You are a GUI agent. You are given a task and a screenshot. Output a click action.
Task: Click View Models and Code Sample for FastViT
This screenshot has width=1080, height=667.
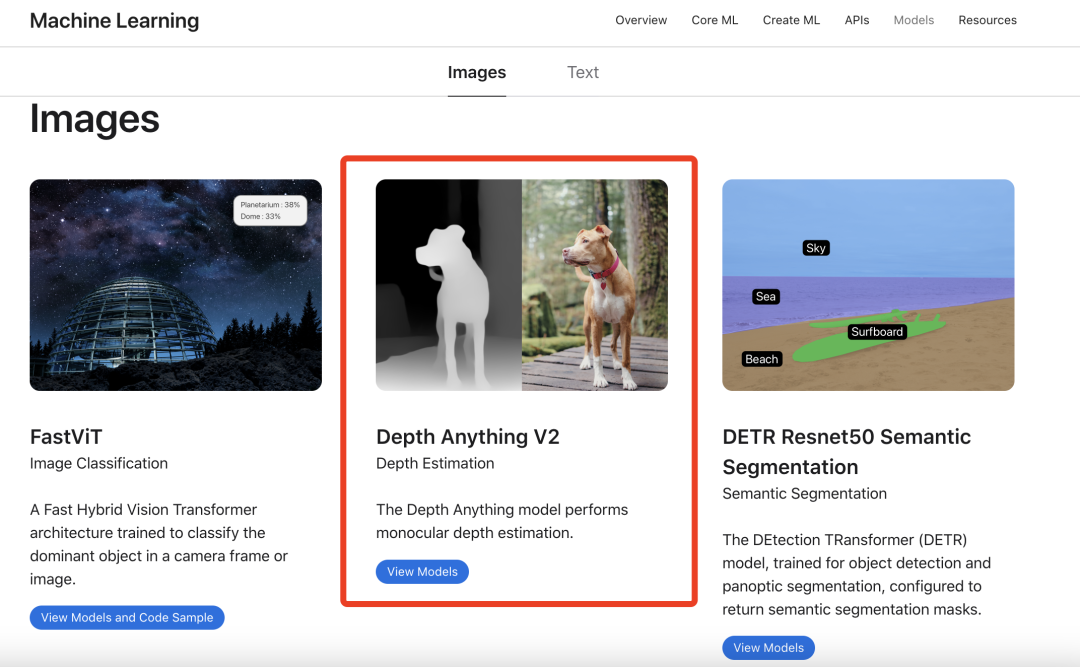[127, 617]
